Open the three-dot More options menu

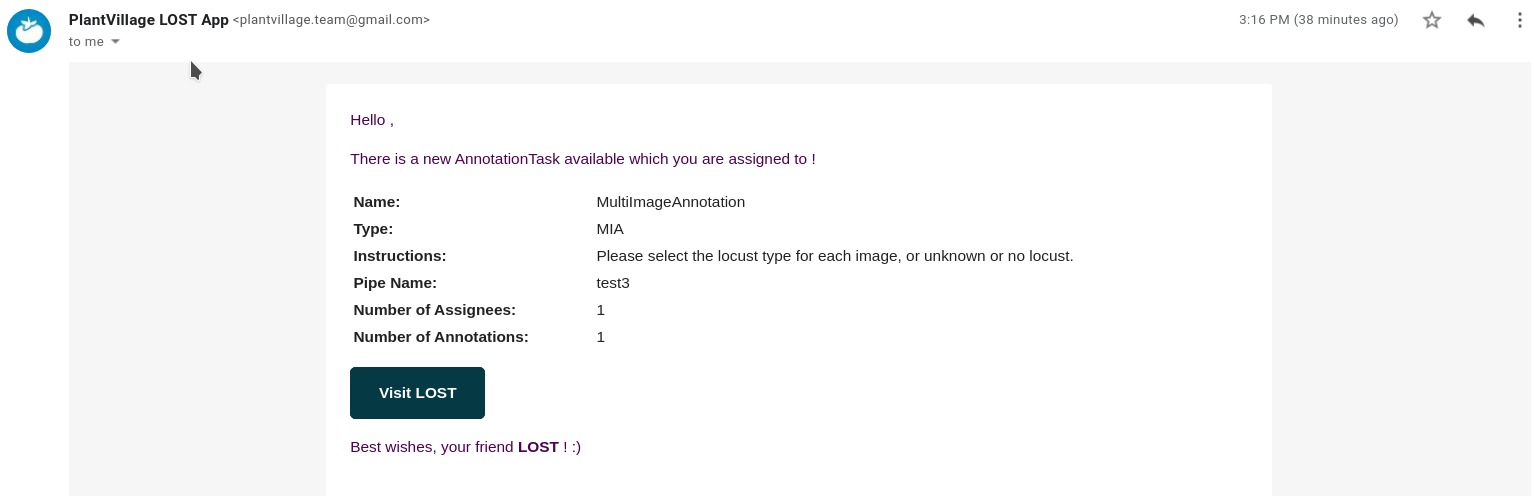point(1519,20)
